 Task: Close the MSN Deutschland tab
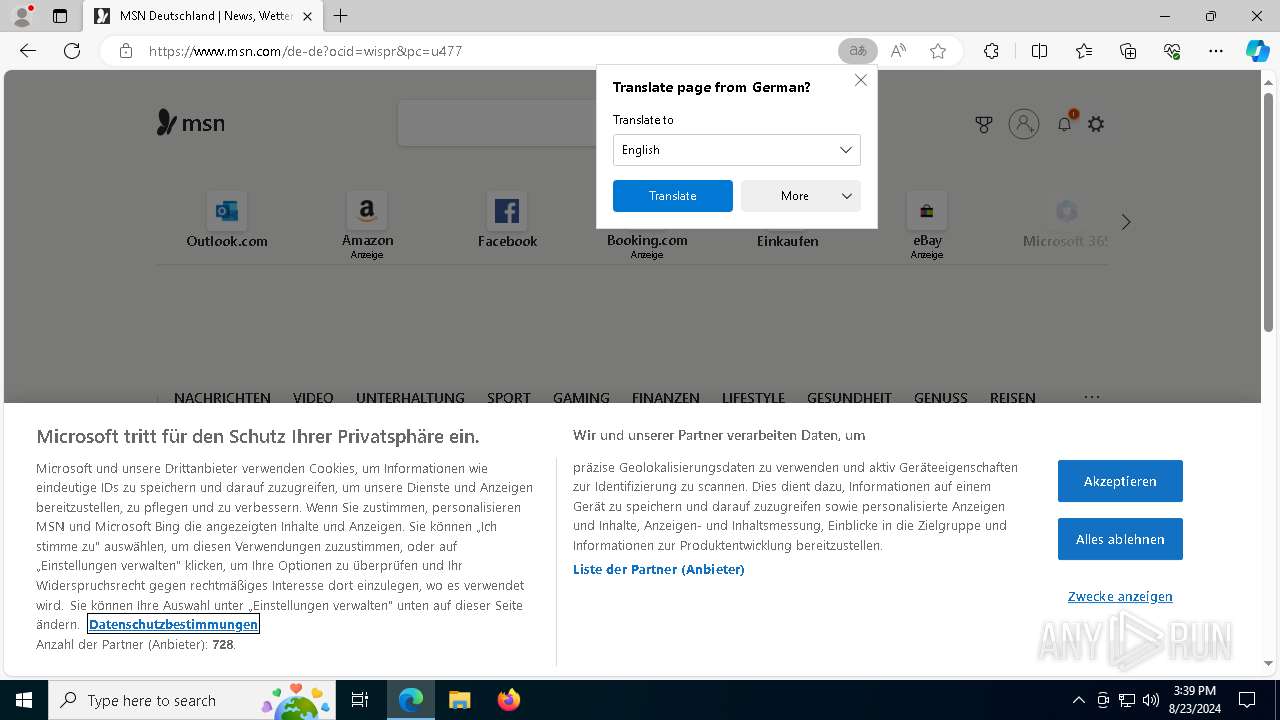307,16
